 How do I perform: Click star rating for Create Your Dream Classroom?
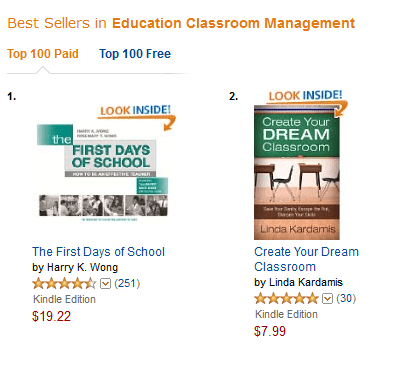coord(286,298)
